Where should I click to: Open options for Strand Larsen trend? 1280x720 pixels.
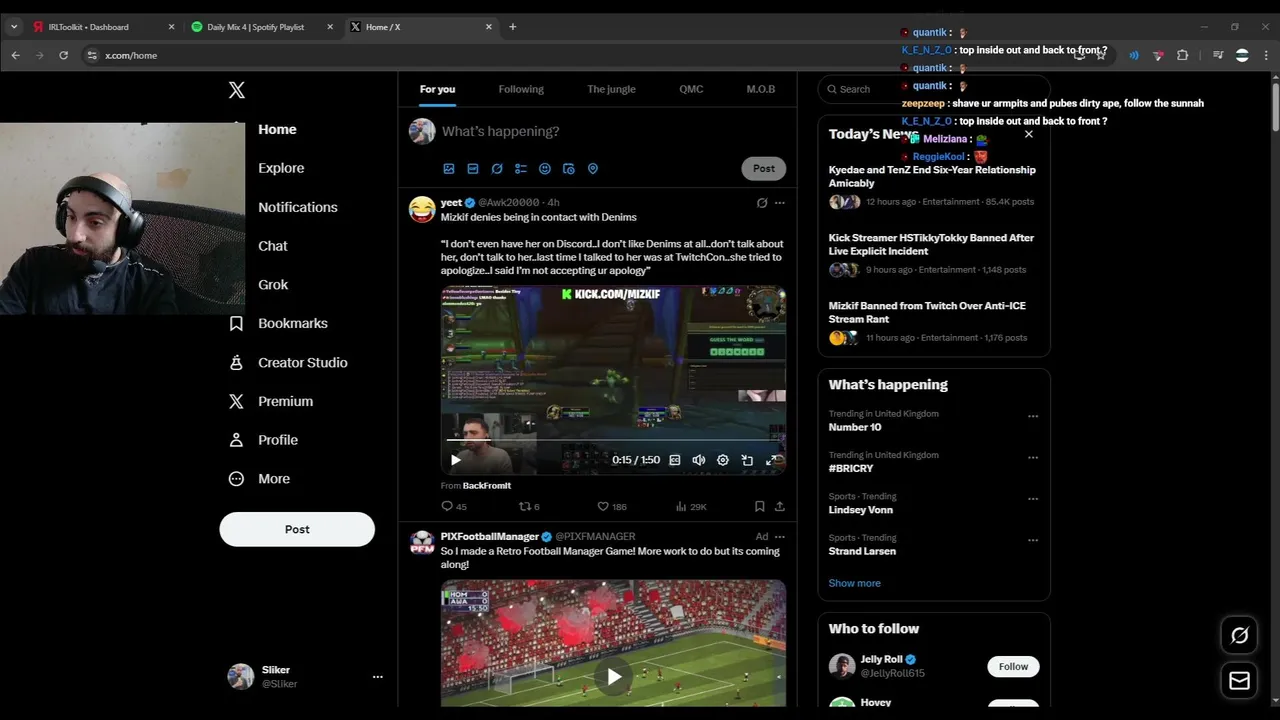[1033, 540]
